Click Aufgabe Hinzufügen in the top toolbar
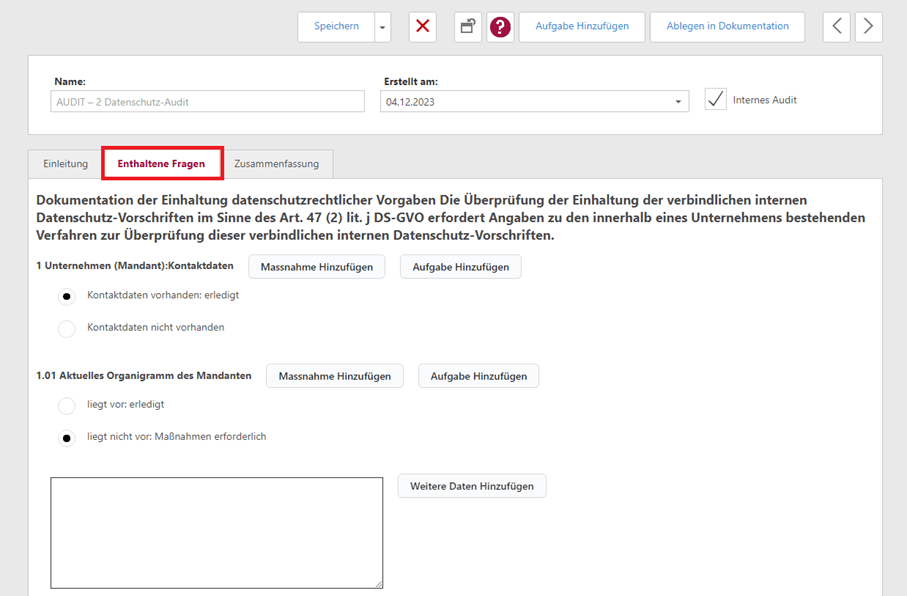Viewport: 907px width, 596px height. 582,27
